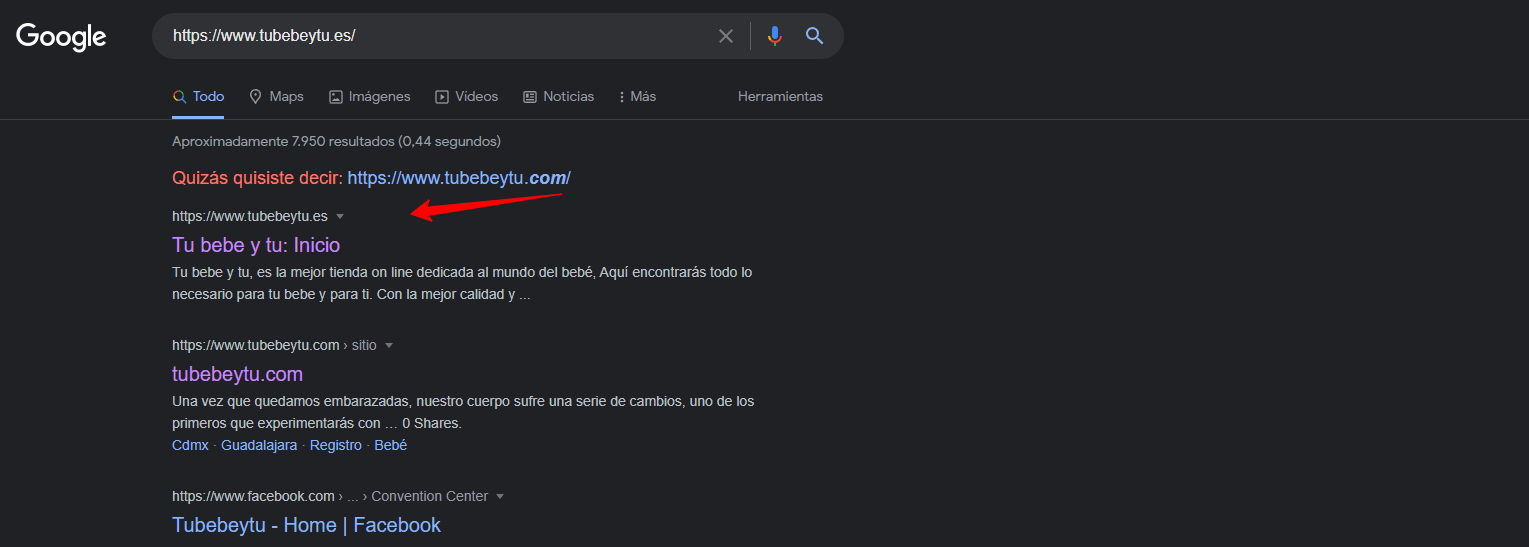The height and width of the screenshot is (547, 1529).
Task: Click the Registro sitelink
Action: [336, 445]
